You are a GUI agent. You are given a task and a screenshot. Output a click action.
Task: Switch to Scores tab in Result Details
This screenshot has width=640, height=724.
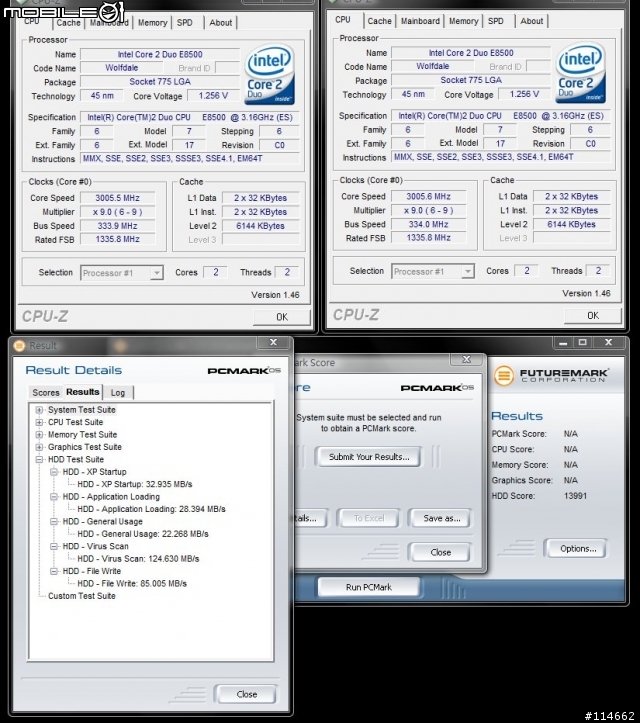[x=46, y=392]
